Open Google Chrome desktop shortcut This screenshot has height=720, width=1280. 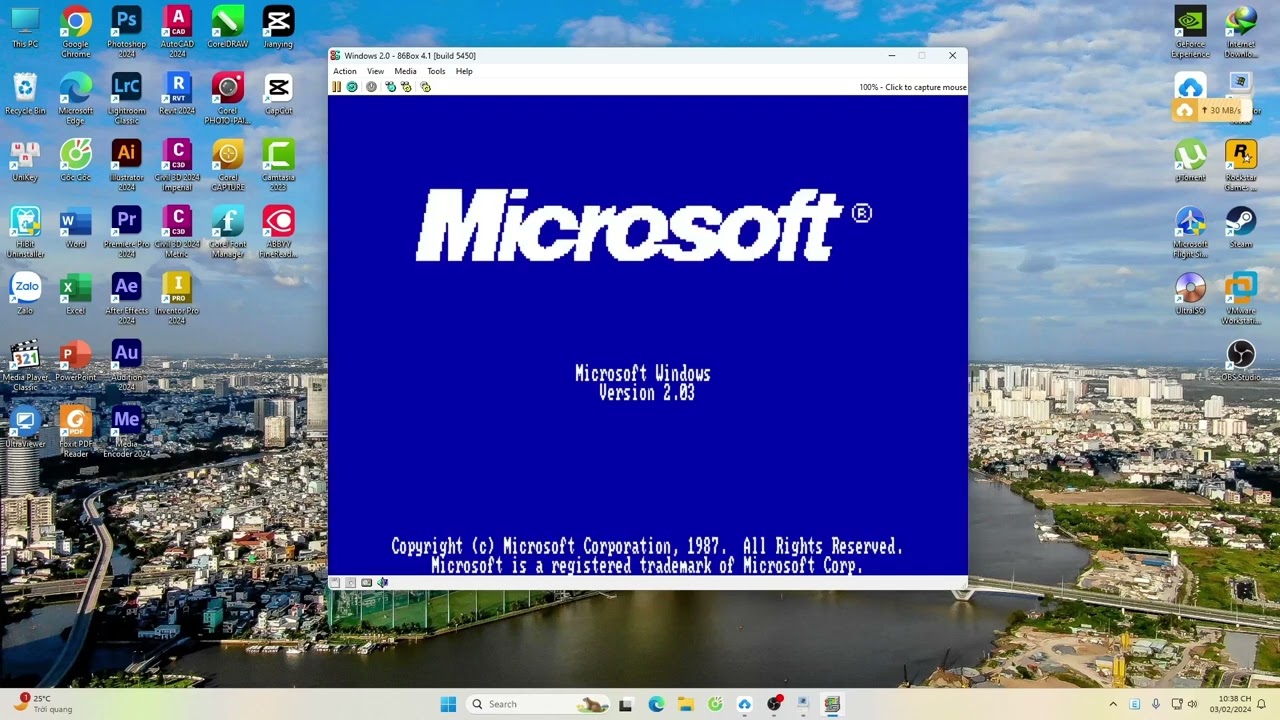click(76, 32)
